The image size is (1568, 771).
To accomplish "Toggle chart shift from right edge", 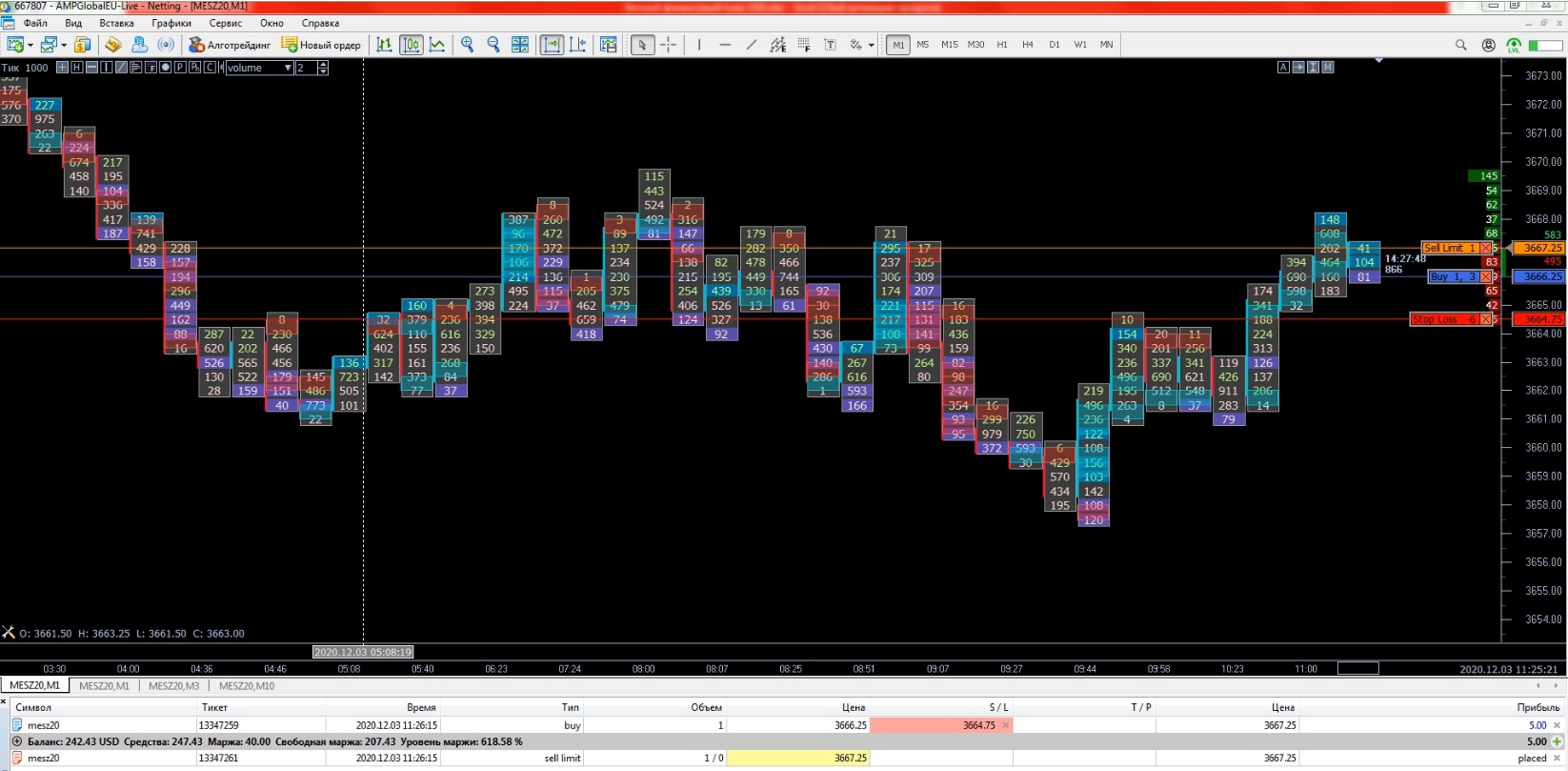I will pyautogui.click(x=578, y=45).
